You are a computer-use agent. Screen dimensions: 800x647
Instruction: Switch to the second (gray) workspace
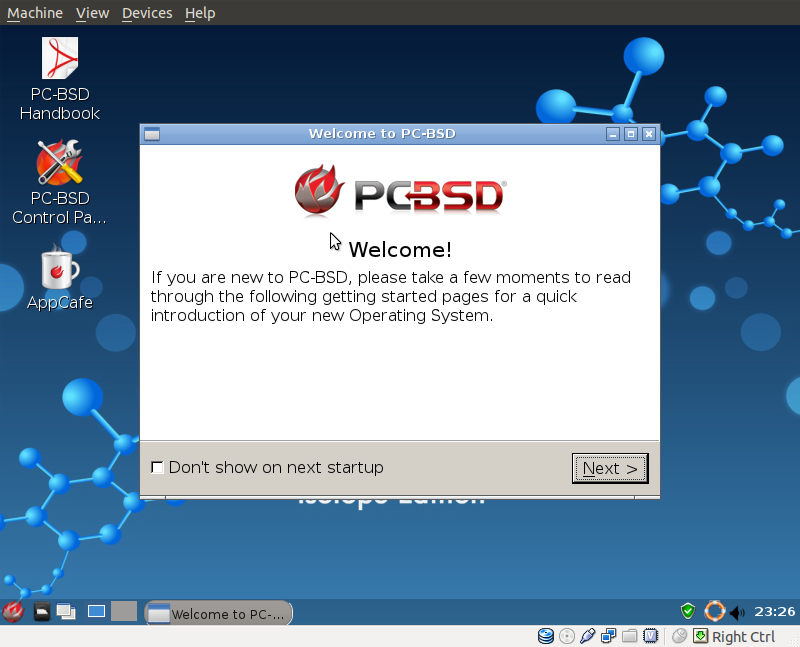point(124,611)
